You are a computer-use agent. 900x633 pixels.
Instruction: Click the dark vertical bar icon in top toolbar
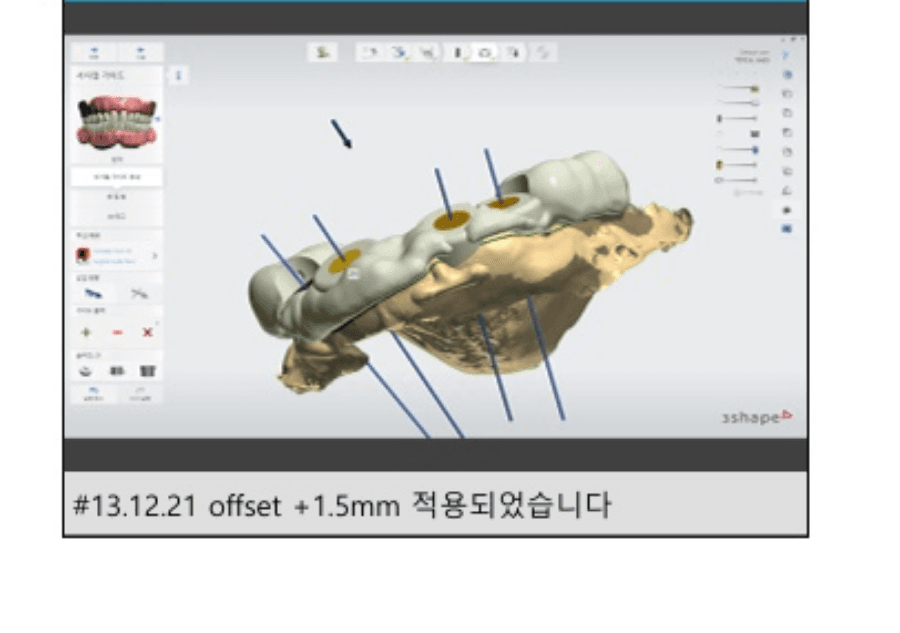(x=458, y=53)
